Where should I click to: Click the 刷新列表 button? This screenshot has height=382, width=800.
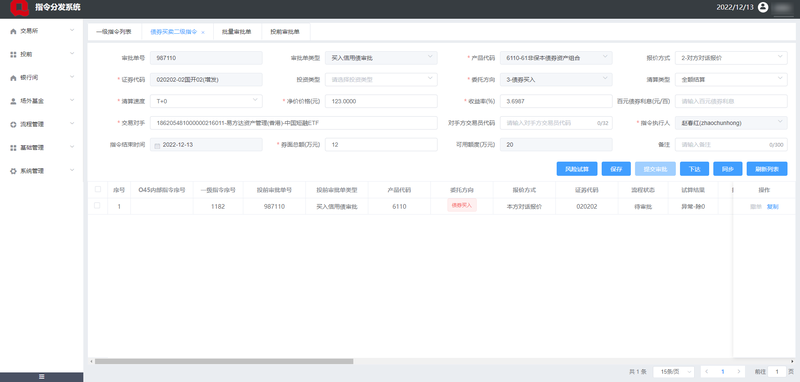coord(767,169)
